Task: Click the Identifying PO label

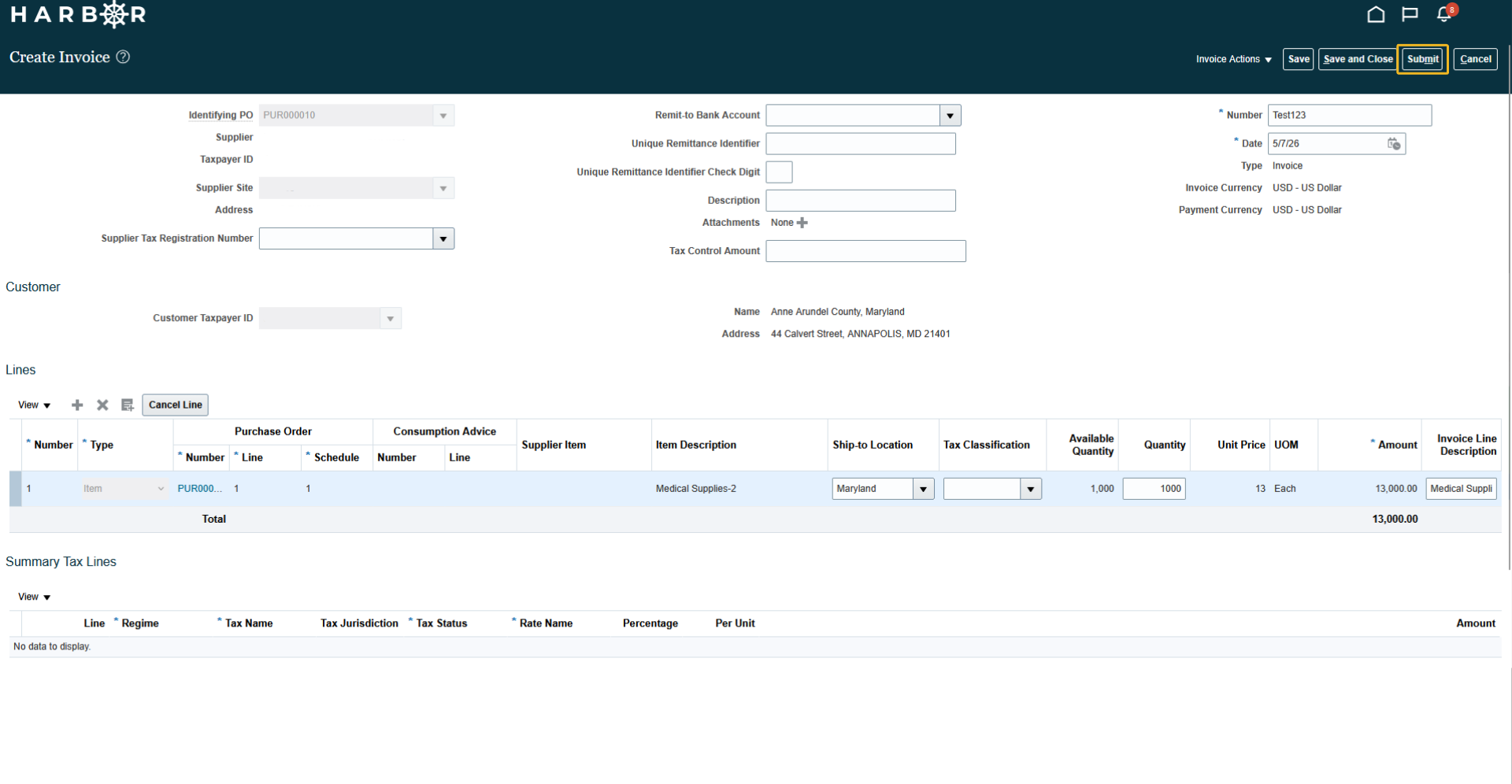Action: tap(220, 115)
